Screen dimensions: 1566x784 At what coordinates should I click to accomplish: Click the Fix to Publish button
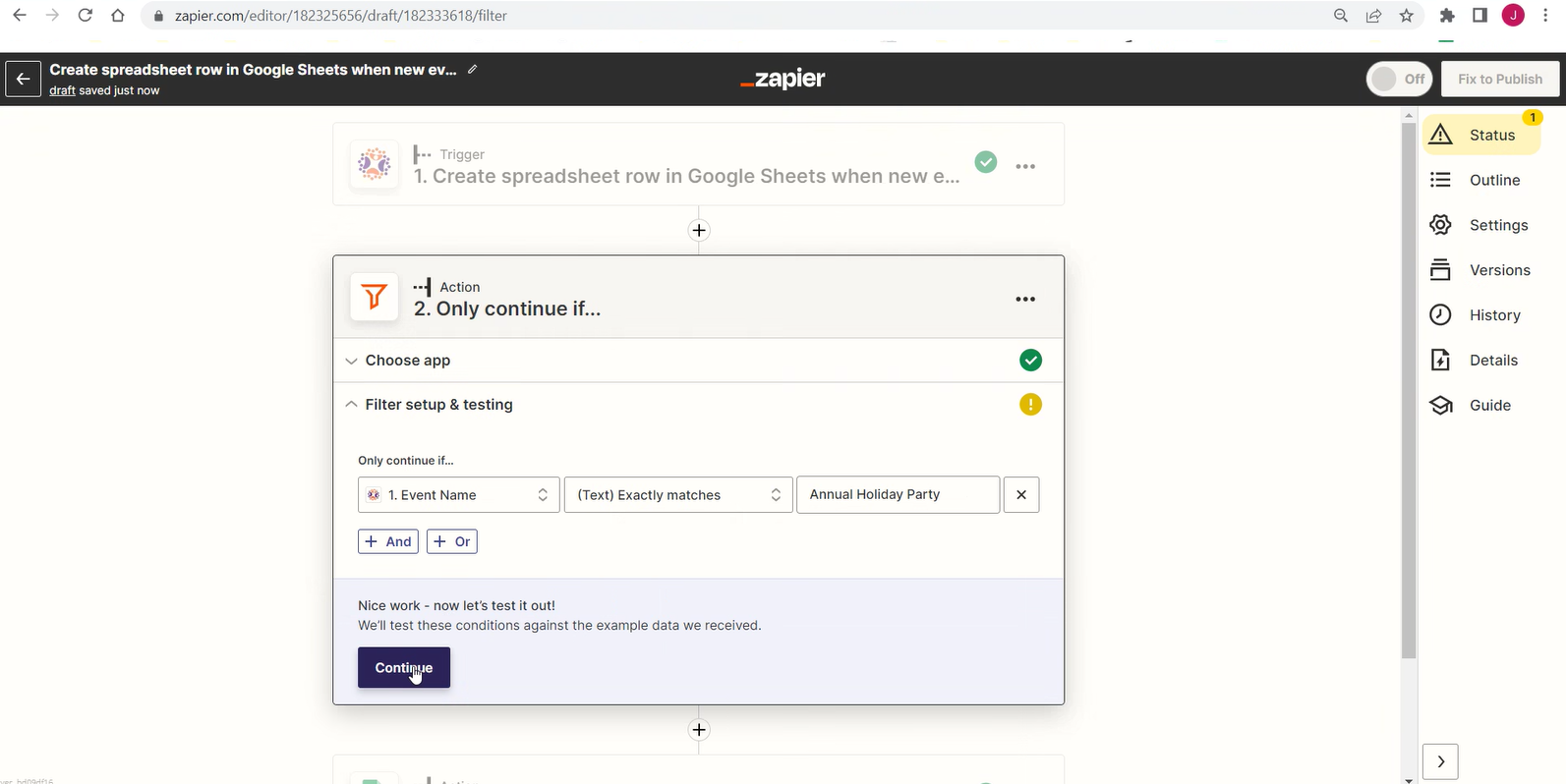coord(1500,79)
